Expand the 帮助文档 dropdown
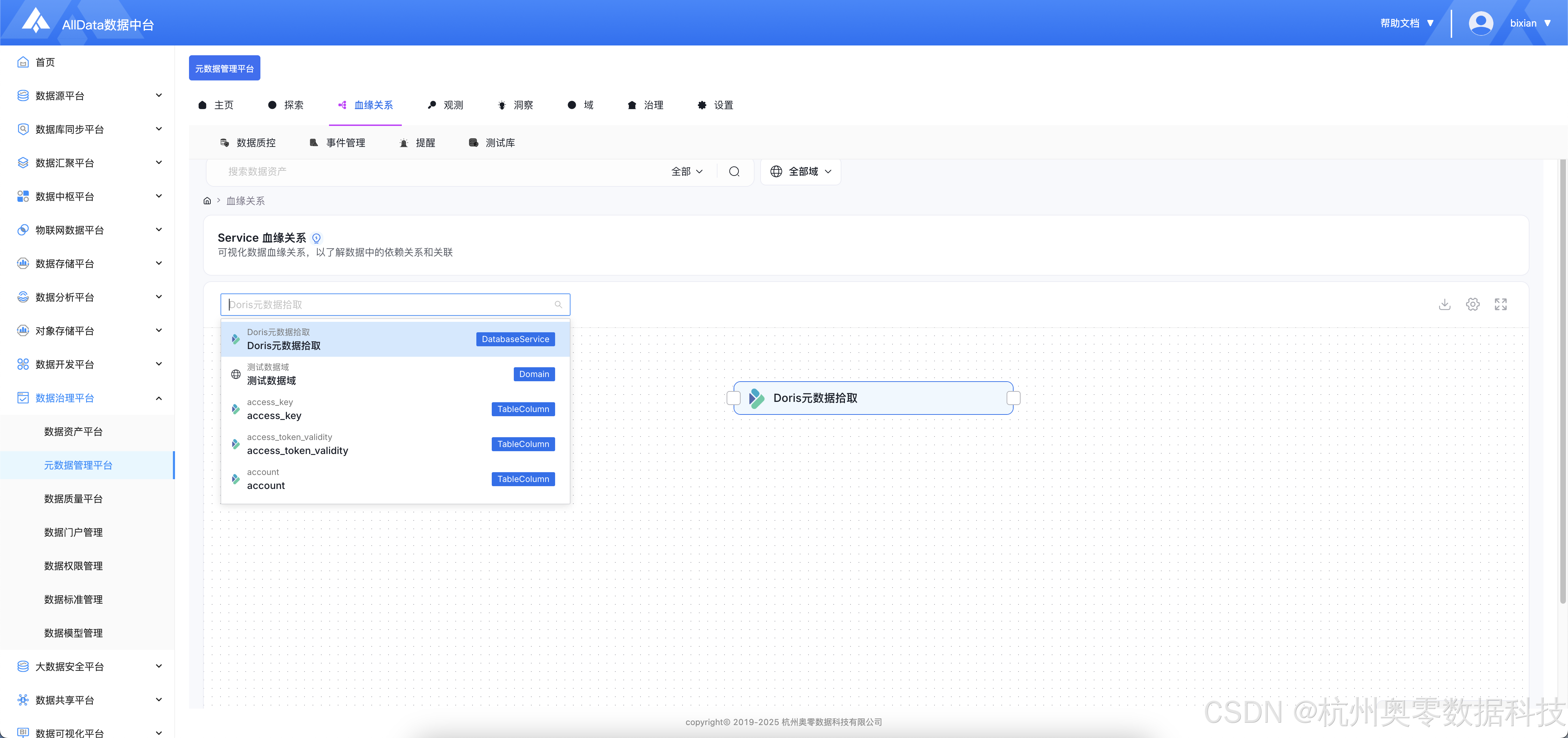The width and height of the screenshot is (1568, 738). tap(1407, 23)
